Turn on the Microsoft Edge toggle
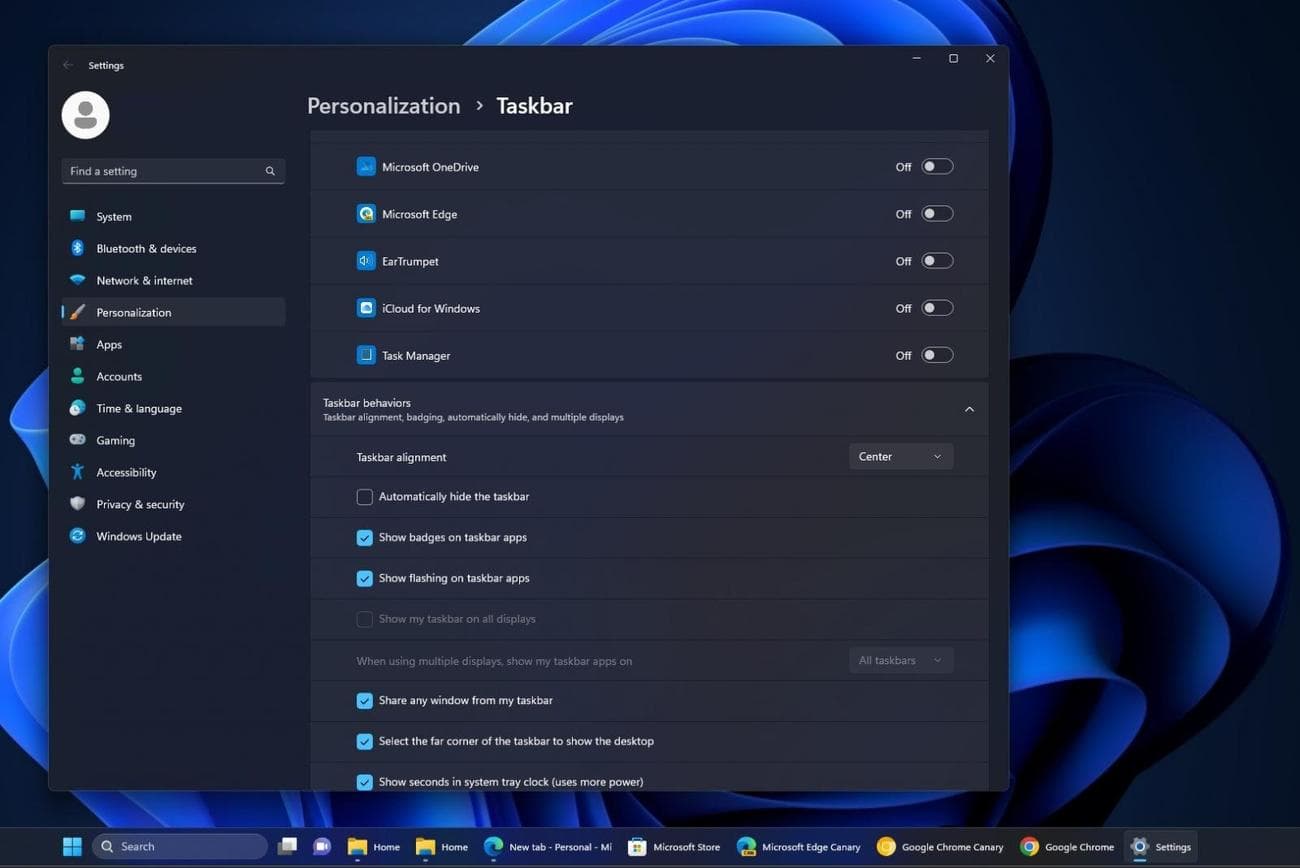Screen dimensions: 1300x868 pos(937,214)
